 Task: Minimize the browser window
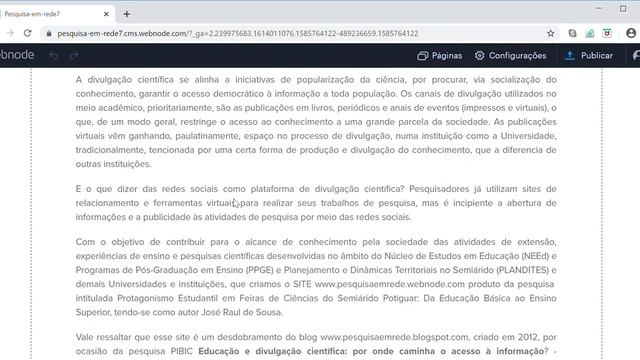click(x=598, y=8)
